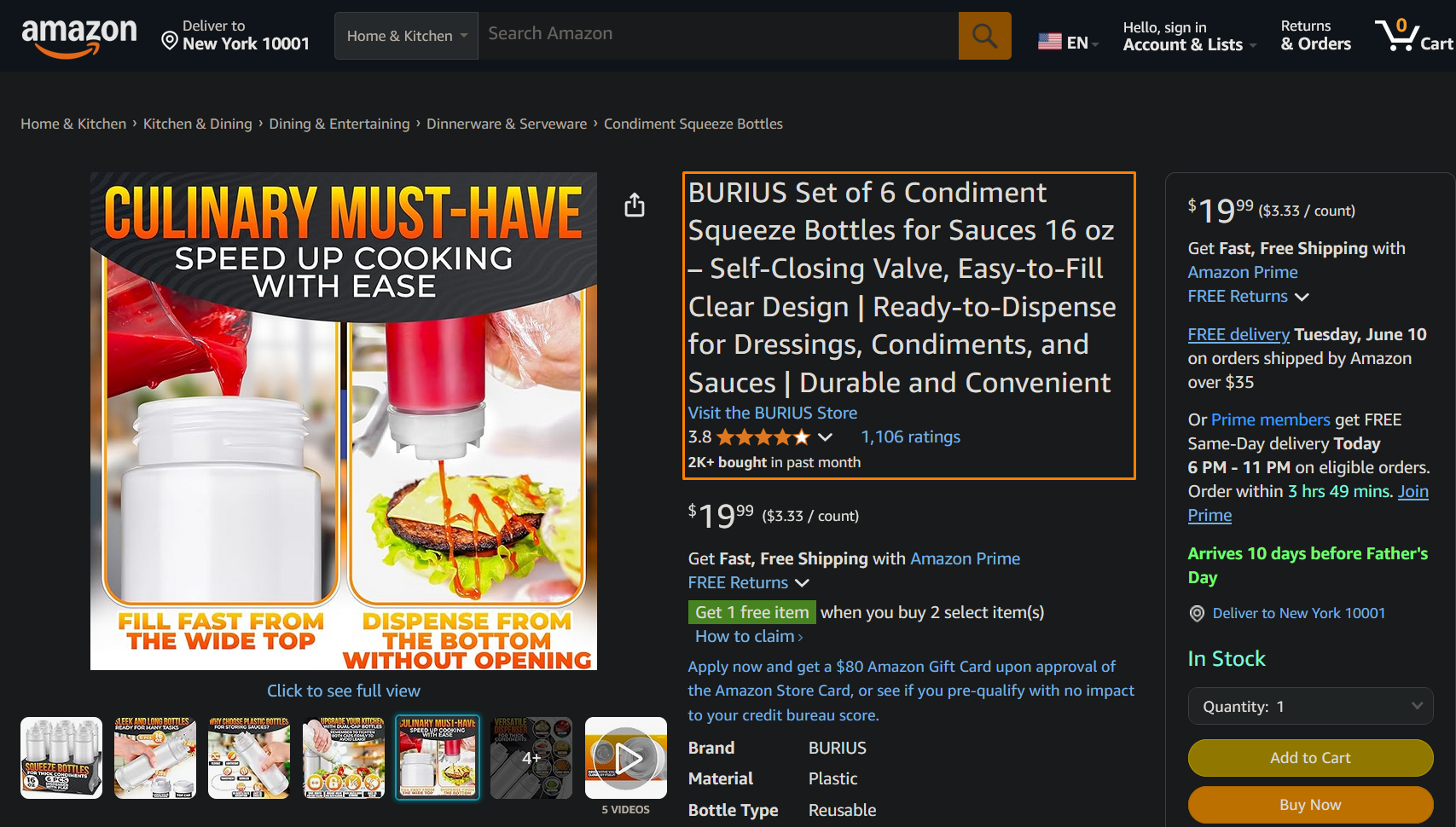
Task: Go to Condiment Squeeze Bottles breadcrumb
Action: [x=693, y=124]
